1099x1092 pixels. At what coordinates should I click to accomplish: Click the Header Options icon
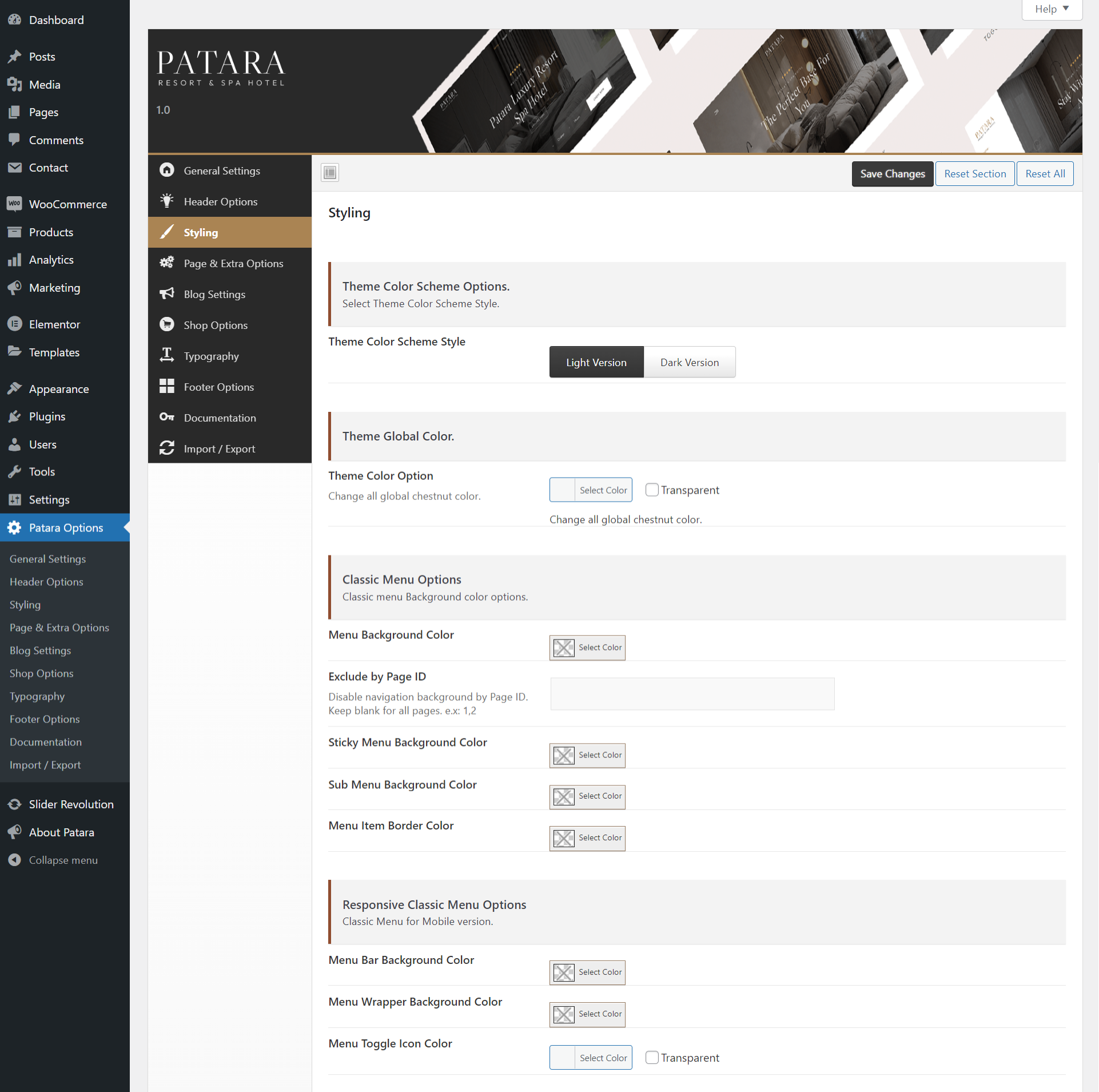coord(167,201)
